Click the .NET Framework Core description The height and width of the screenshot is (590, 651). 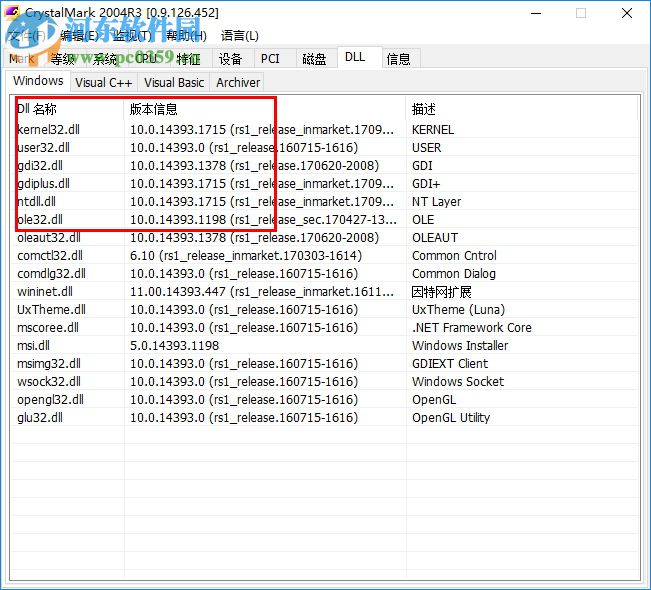[472, 328]
